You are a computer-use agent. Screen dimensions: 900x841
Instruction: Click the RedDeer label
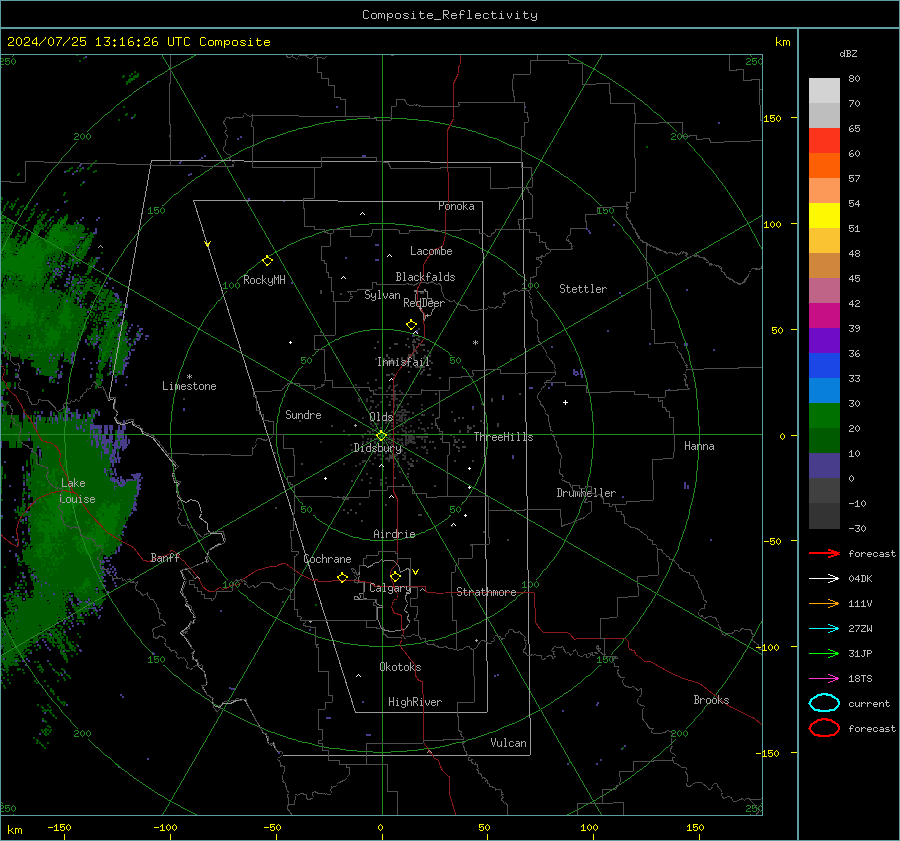tap(424, 303)
